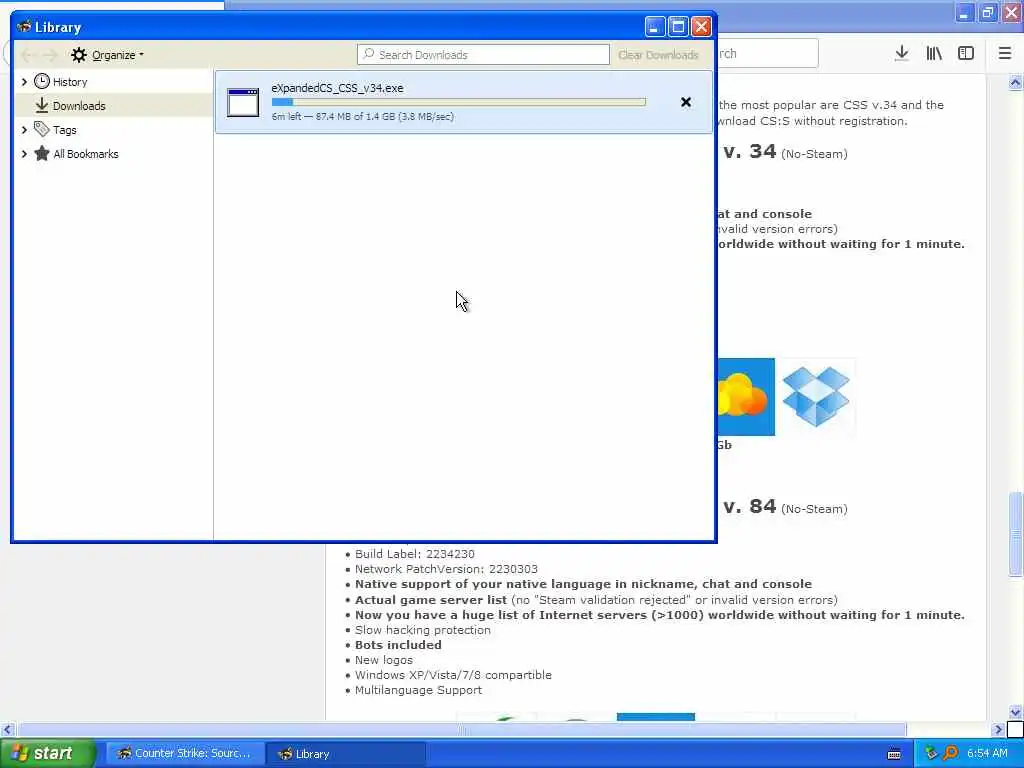Image resolution: width=1024 pixels, height=768 pixels.
Task: Click the horizontal scrollbar thumb
Action: 462,729
